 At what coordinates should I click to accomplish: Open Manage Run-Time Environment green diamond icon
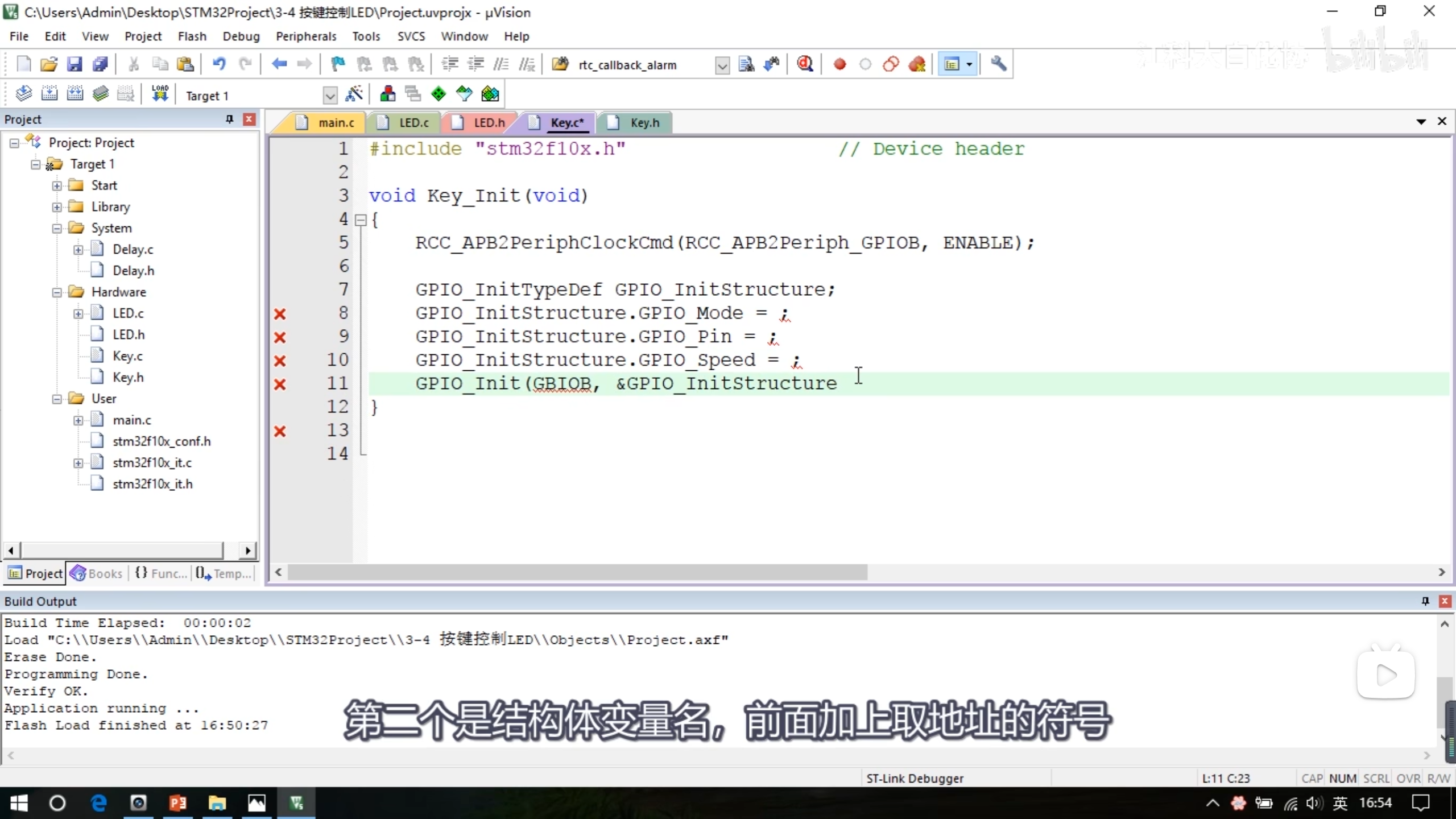[438, 94]
